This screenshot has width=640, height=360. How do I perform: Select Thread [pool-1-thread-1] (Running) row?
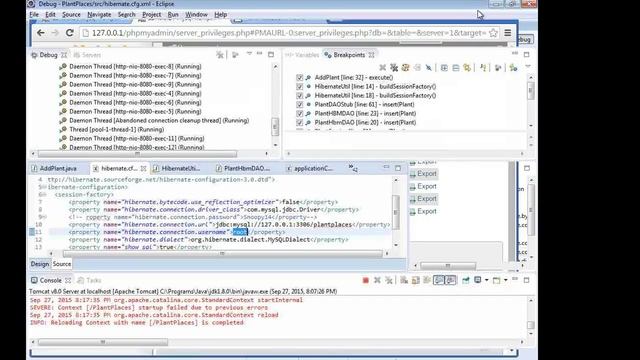tap(116, 129)
